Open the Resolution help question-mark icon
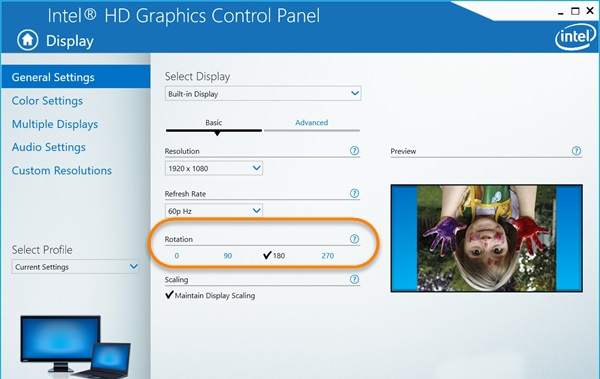The image size is (600, 379). point(354,151)
